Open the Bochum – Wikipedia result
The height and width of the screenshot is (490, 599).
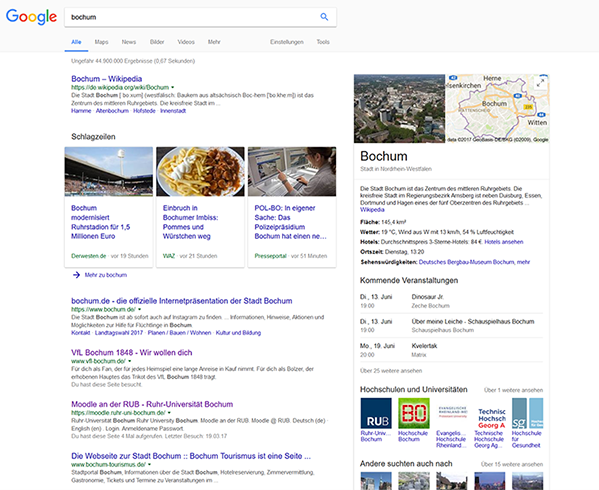coord(107,79)
